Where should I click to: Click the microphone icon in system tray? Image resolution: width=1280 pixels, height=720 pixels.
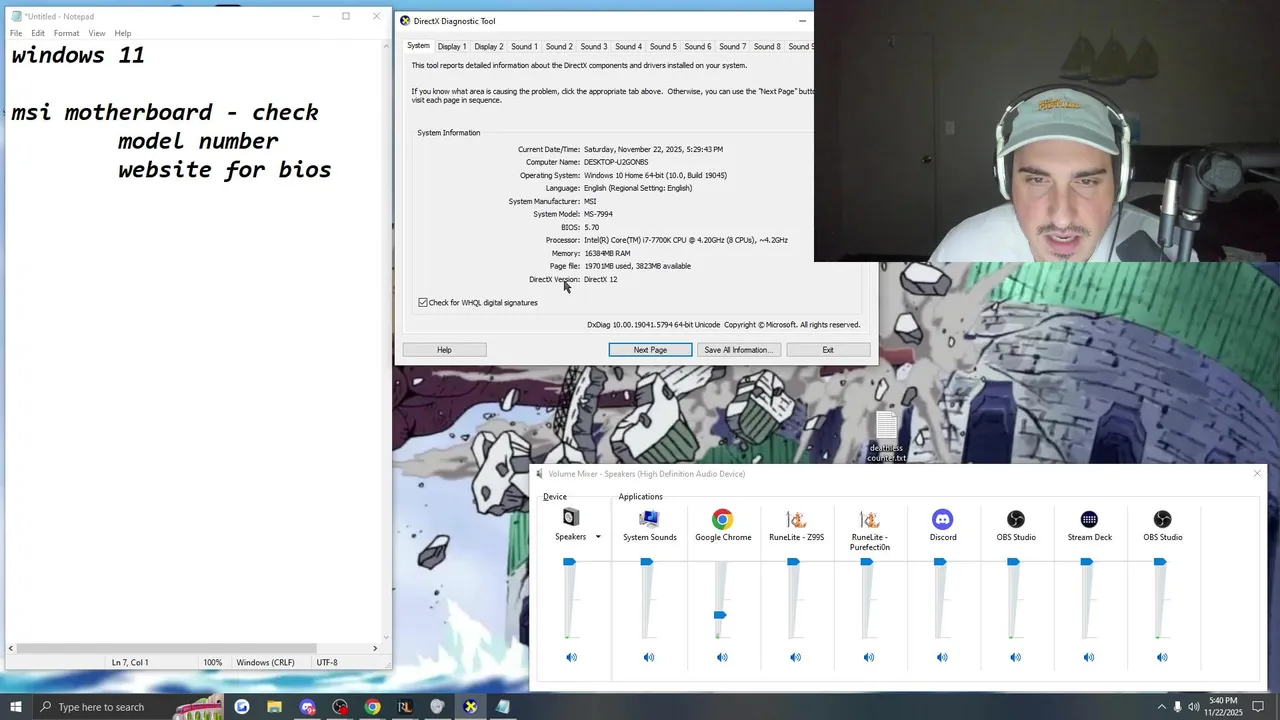(1177, 707)
